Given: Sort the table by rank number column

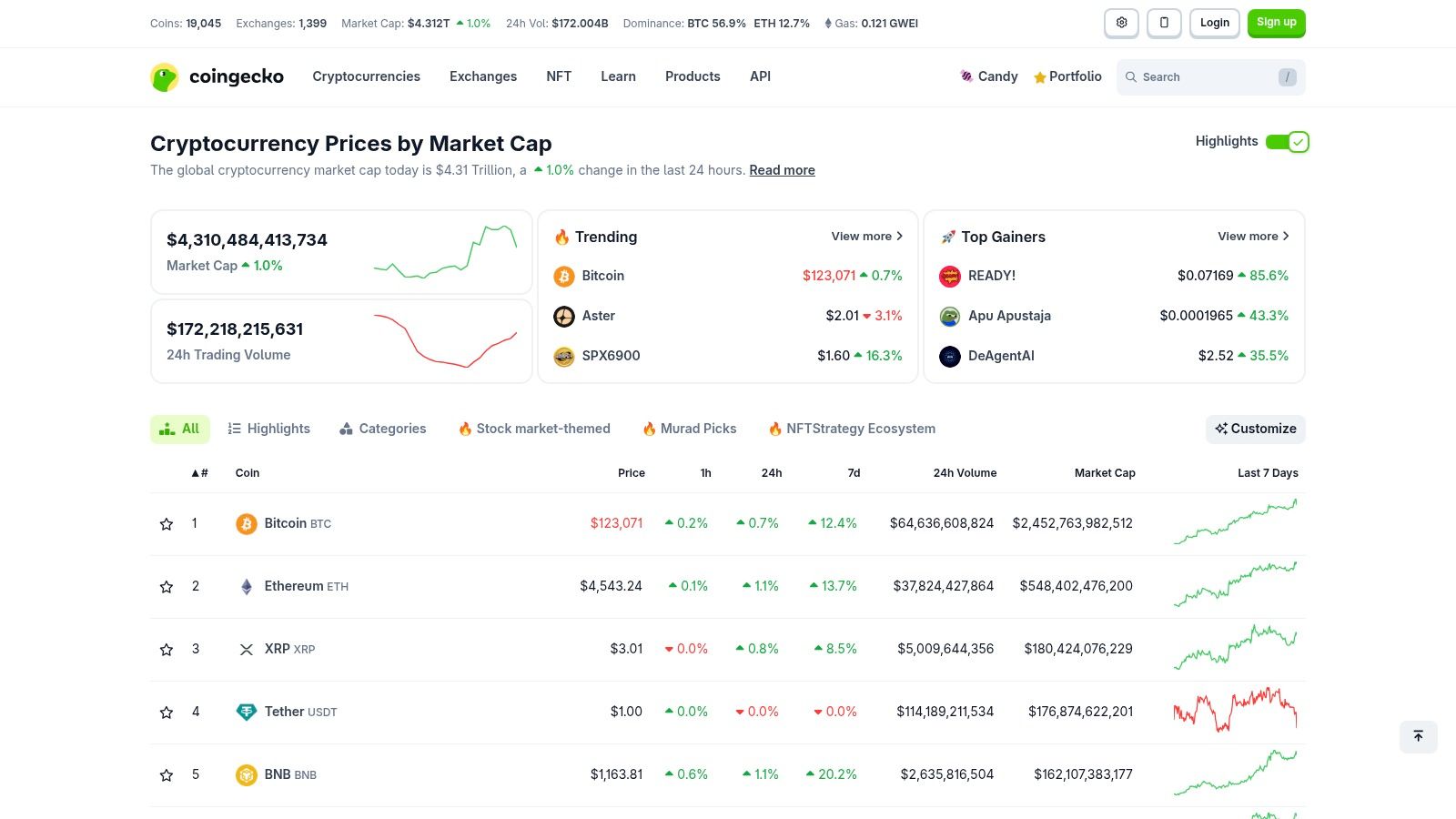Looking at the screenshot, I should pyautogui.click(x=197, y=472).
